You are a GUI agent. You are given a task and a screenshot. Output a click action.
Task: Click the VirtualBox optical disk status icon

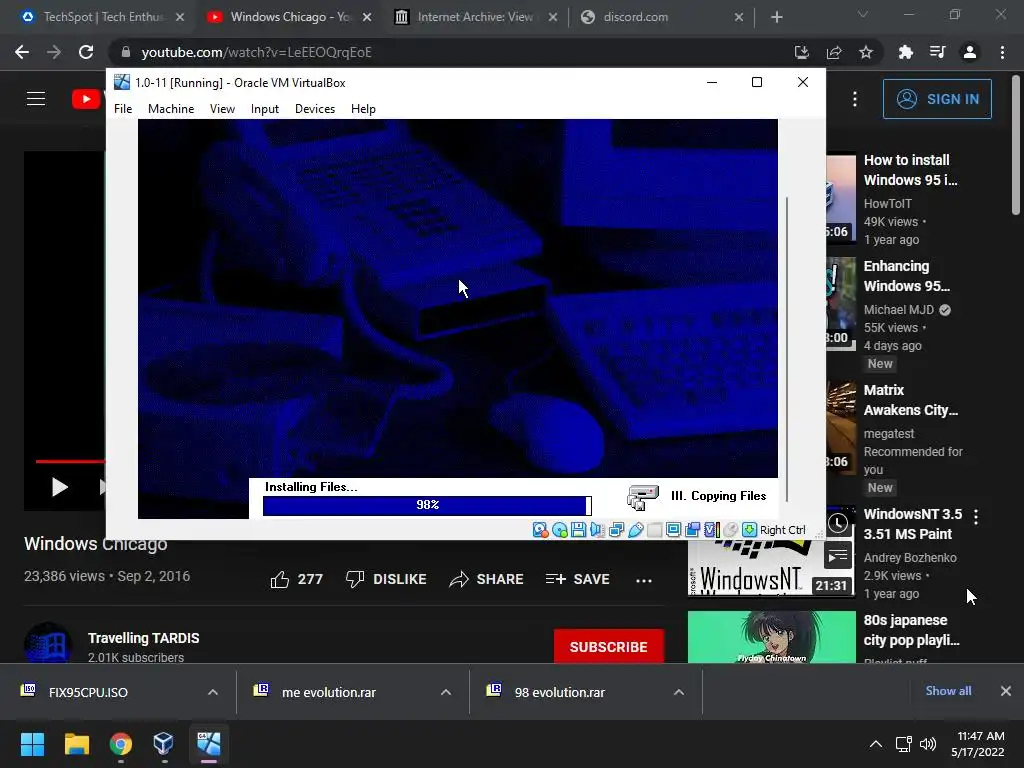(560, 530)
